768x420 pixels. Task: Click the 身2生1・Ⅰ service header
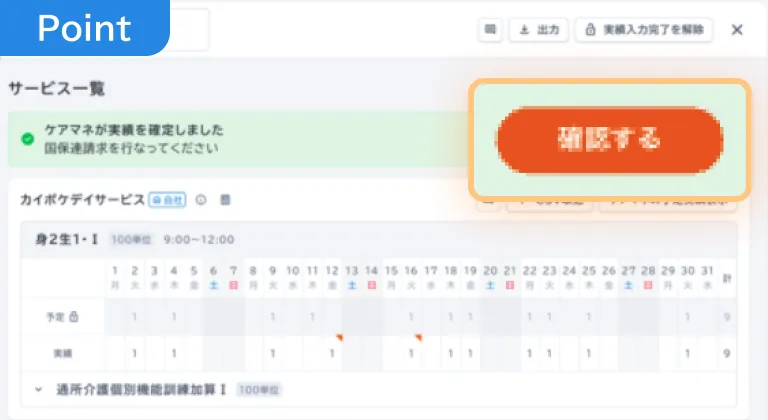(x=68, y=240)
